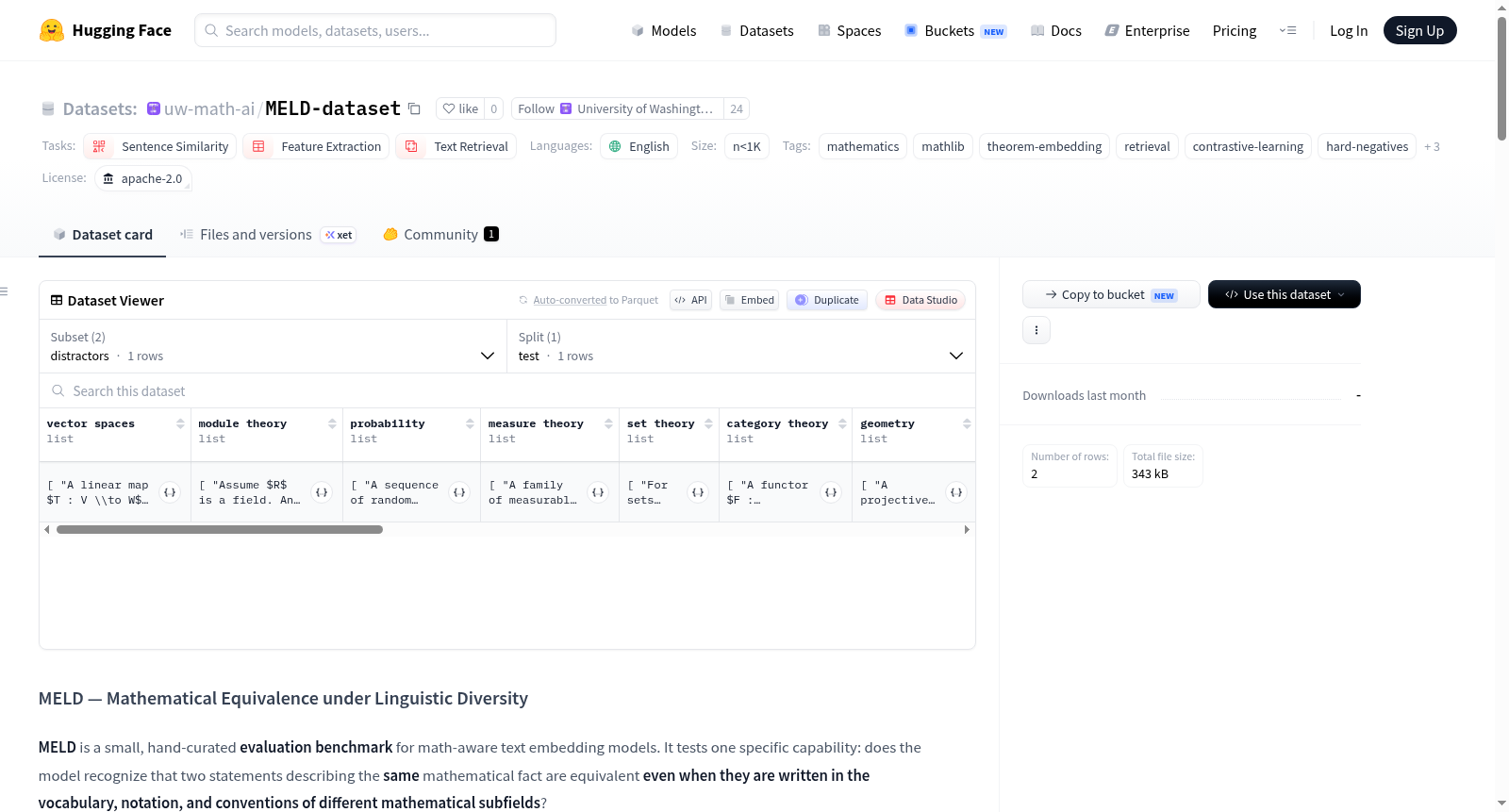Viewport: 1509px width, 812px height.
Task: Open the Pricing page
Action: [x=1235, y=31]
